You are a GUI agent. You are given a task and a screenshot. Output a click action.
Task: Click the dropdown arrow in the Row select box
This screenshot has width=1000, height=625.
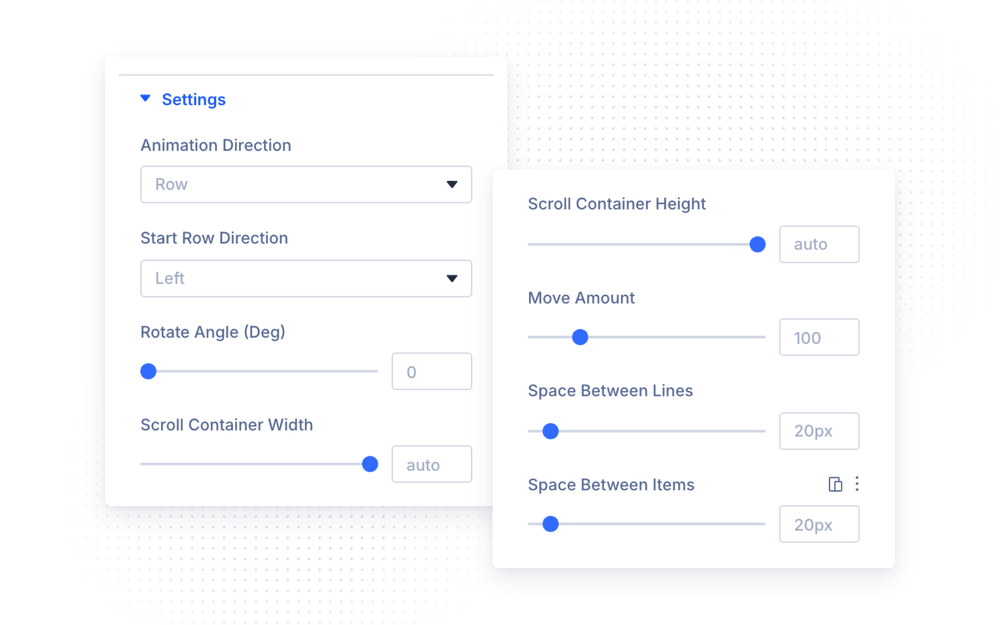coord(452,184)
